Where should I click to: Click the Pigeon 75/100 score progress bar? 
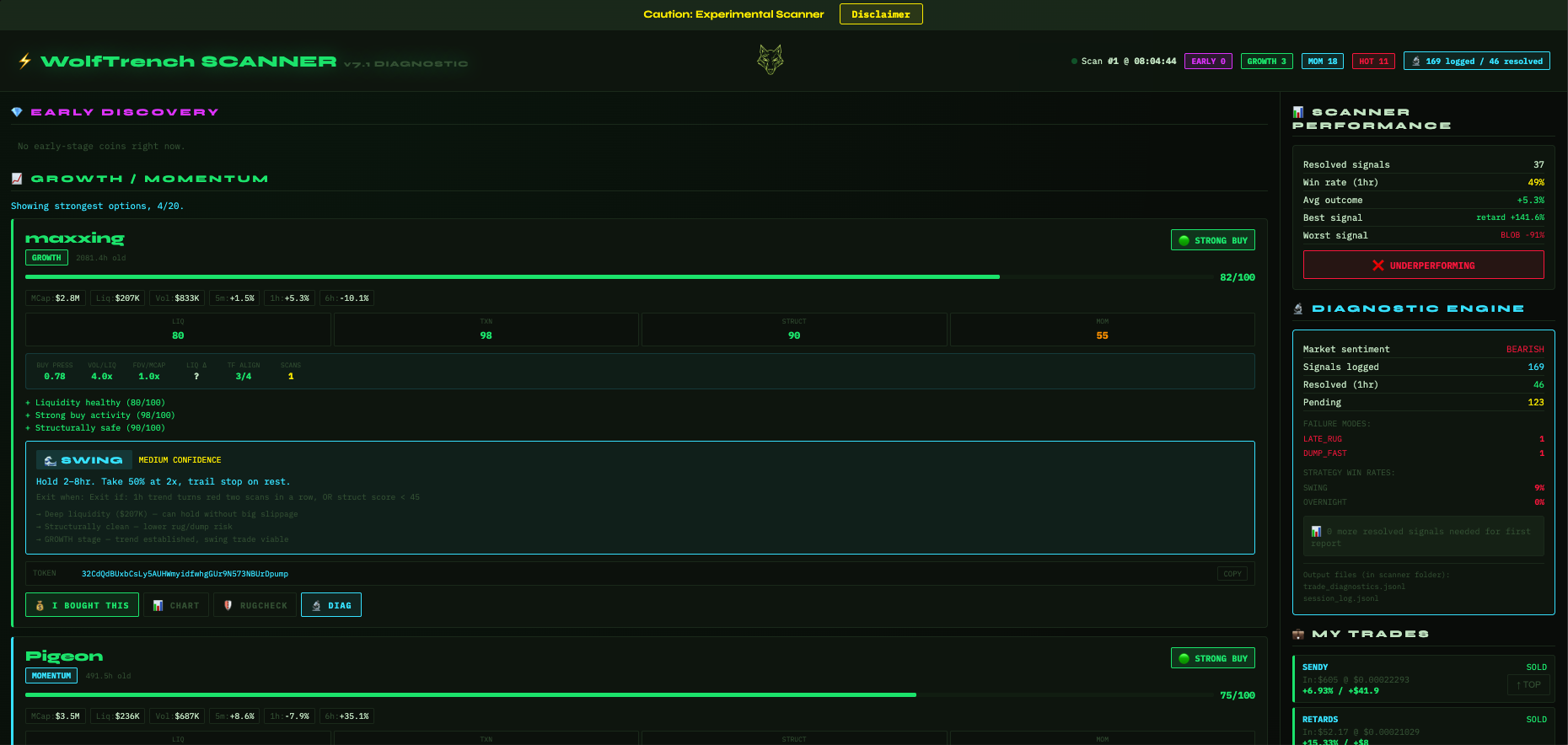pyautogui.click(x=619, y=694)
